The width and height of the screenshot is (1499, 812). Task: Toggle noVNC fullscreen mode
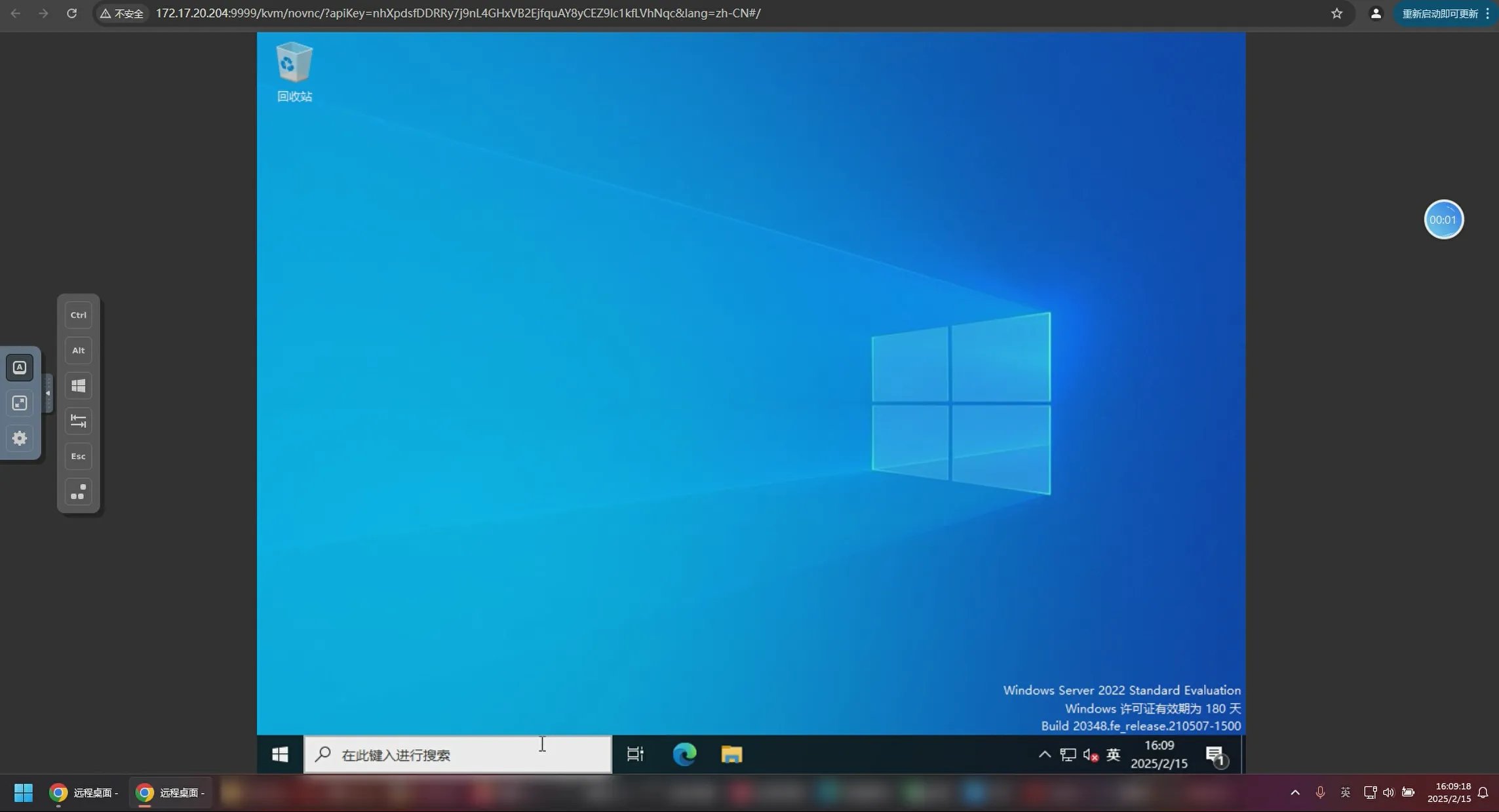pos(20,402)
